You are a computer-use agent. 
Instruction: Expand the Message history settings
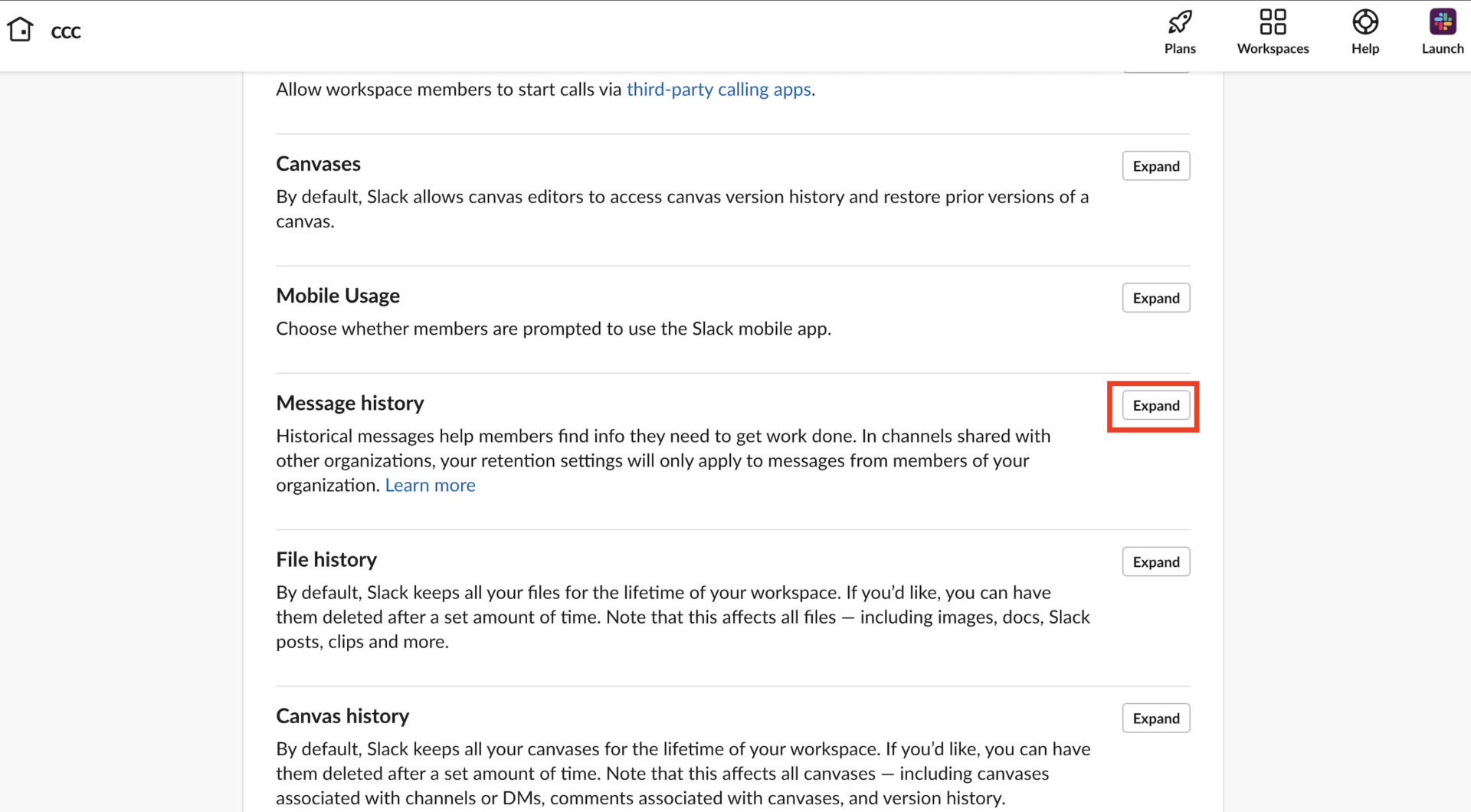tap(1155, 405)
